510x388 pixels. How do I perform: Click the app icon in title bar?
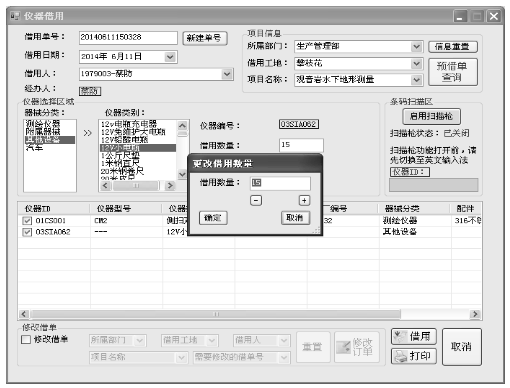(x=15, y=16)
